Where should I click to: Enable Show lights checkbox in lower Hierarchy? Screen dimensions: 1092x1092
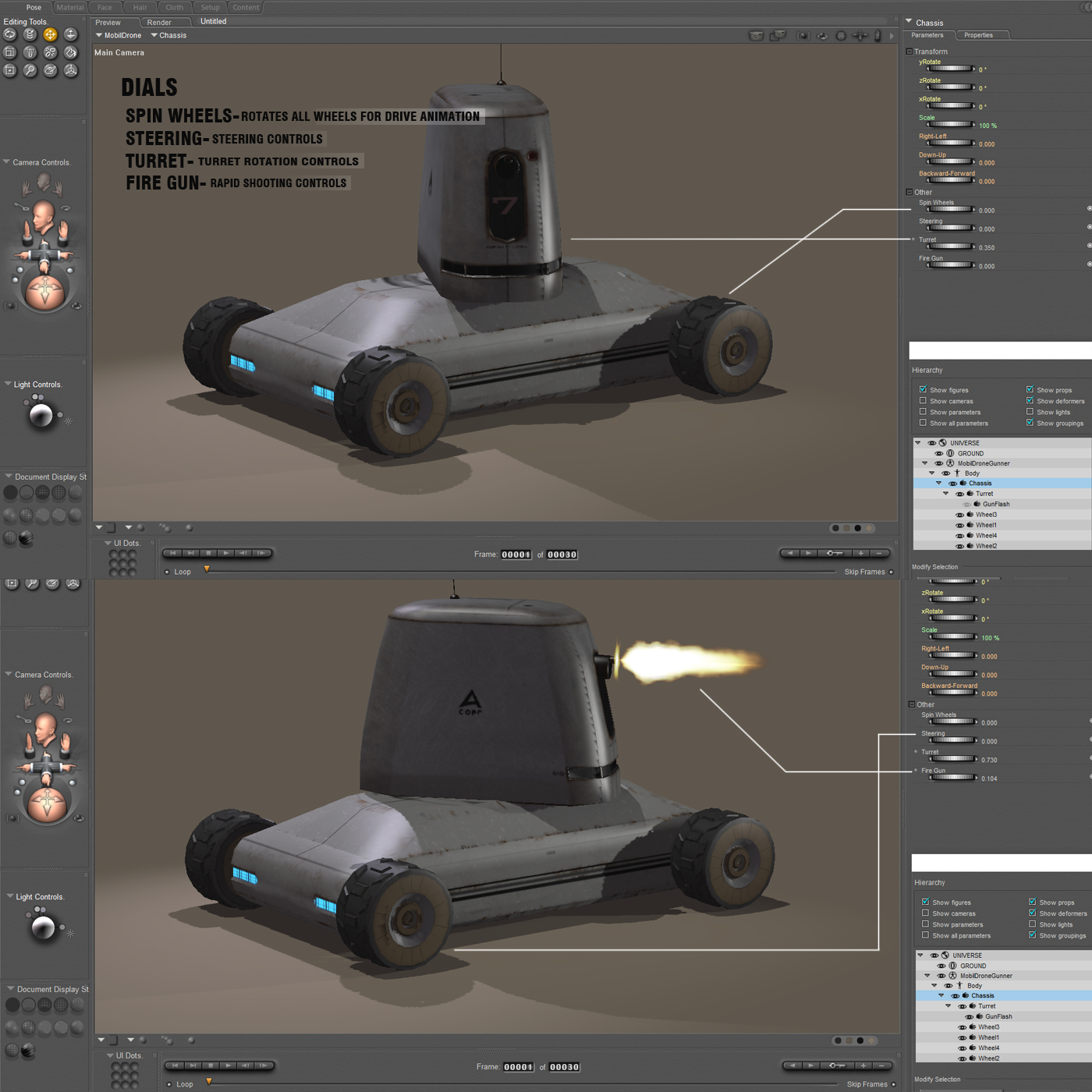(x=1032, y=924)
